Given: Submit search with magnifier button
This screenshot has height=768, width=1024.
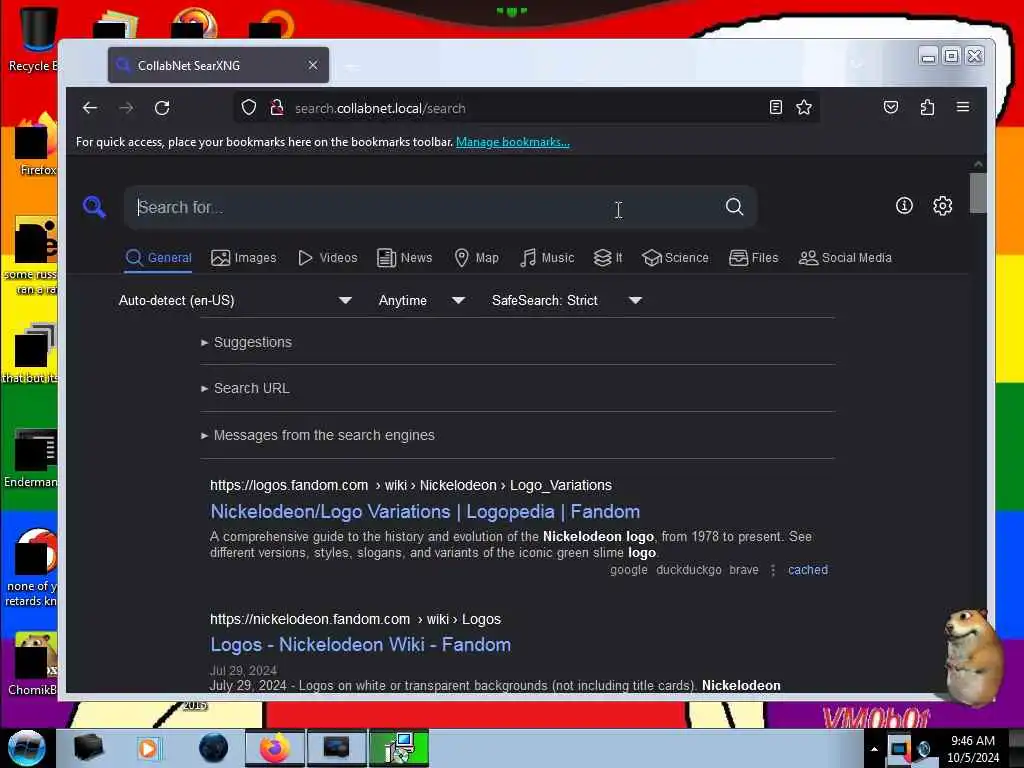Looking at the screenshot, I should (x=735, y=207).
